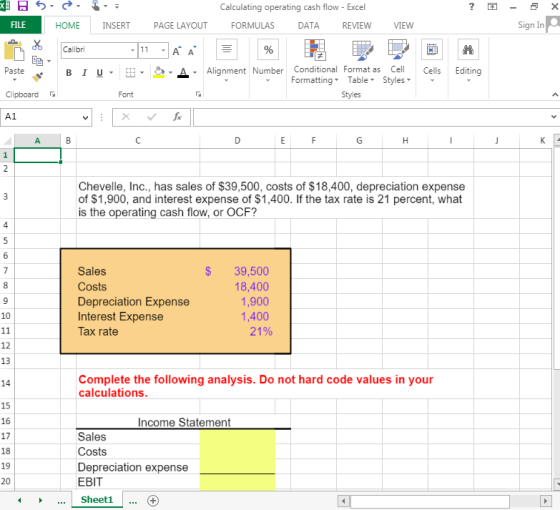Decrease font size with small A
Screen dimensions: 560x510
point(192,51)
